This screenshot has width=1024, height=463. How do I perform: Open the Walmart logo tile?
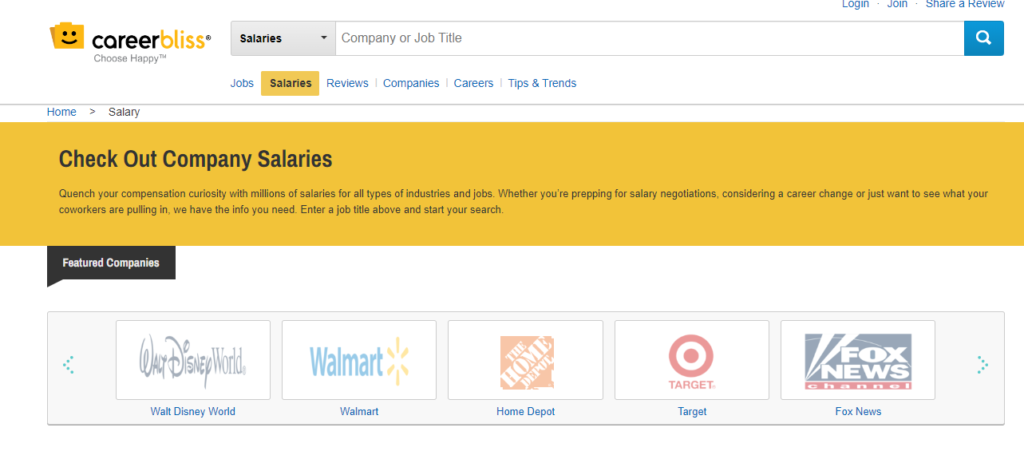point(359,360)
